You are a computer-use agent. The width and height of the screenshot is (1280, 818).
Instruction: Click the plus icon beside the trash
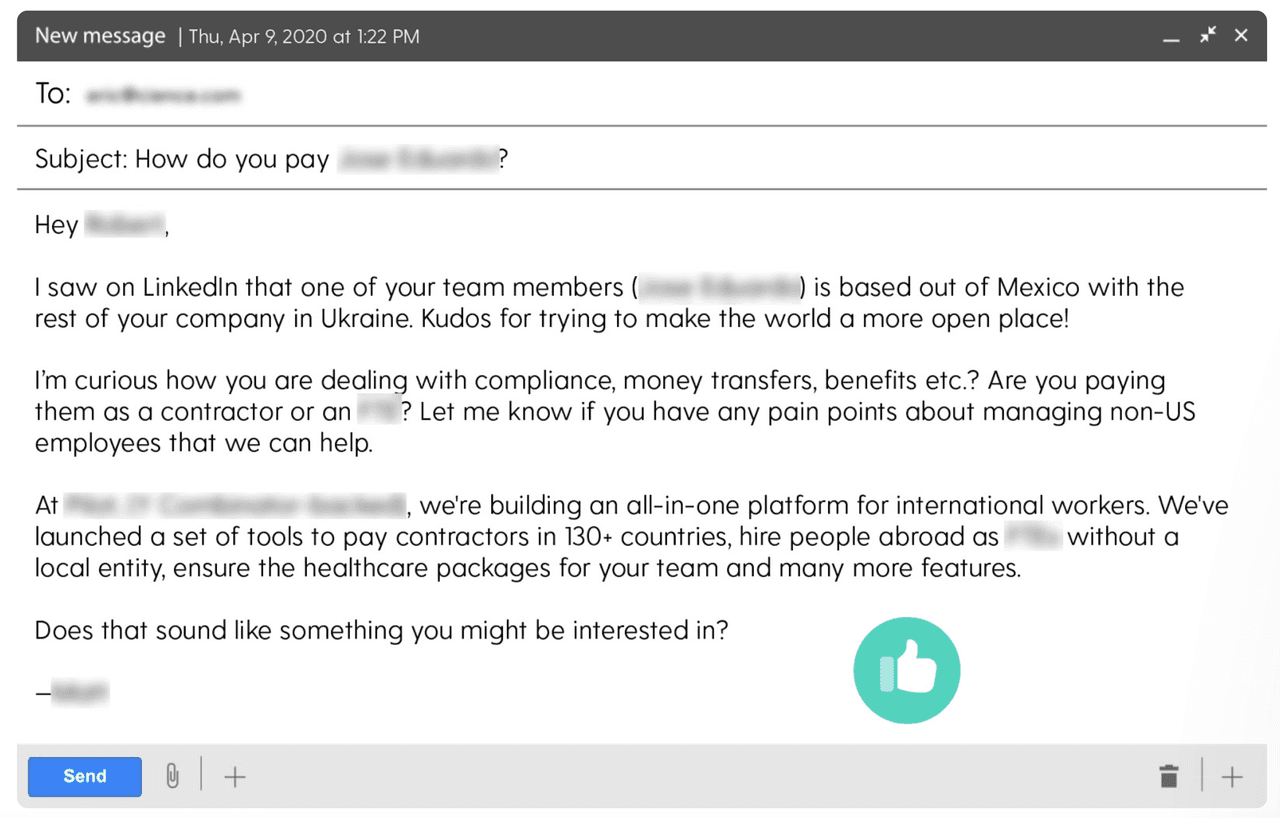click(1232, 777)
